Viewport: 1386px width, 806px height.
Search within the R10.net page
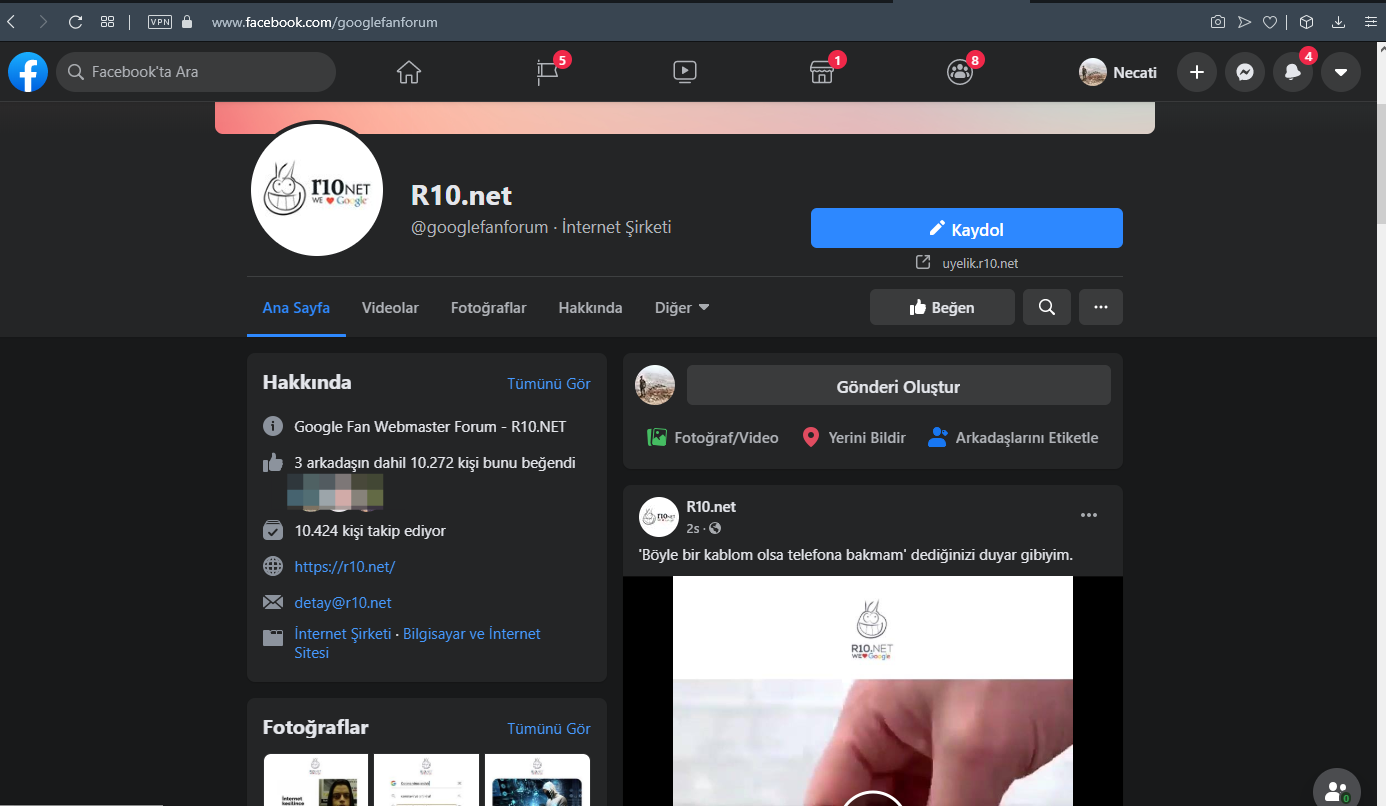[x=1047, y=307]
